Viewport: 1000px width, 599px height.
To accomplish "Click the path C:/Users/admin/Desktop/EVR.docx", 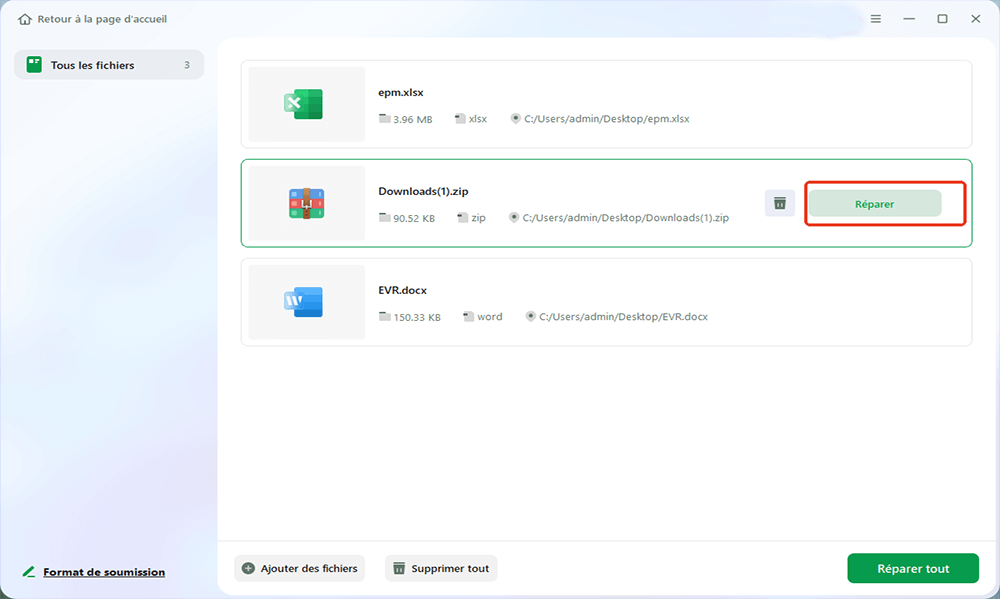I will pyautogui.click(x=623, y=316).
